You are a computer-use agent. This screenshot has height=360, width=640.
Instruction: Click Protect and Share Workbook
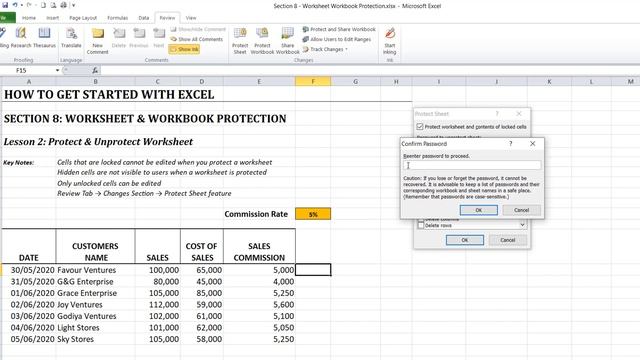point(339,29)
